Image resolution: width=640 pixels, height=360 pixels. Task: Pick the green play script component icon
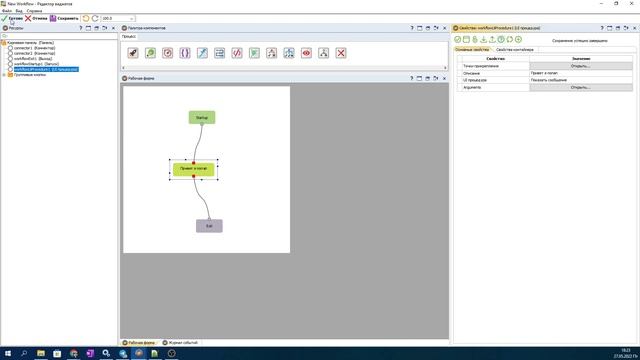coord(254,53)
